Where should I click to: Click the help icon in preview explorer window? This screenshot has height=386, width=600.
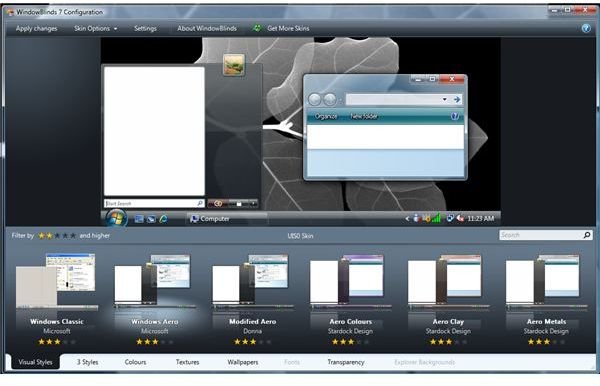454,116
